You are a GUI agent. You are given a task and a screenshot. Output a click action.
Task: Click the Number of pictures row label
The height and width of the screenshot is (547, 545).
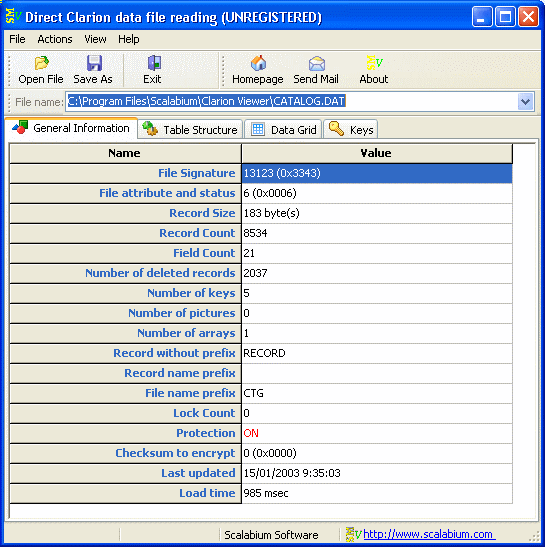(x=125, y=313)
